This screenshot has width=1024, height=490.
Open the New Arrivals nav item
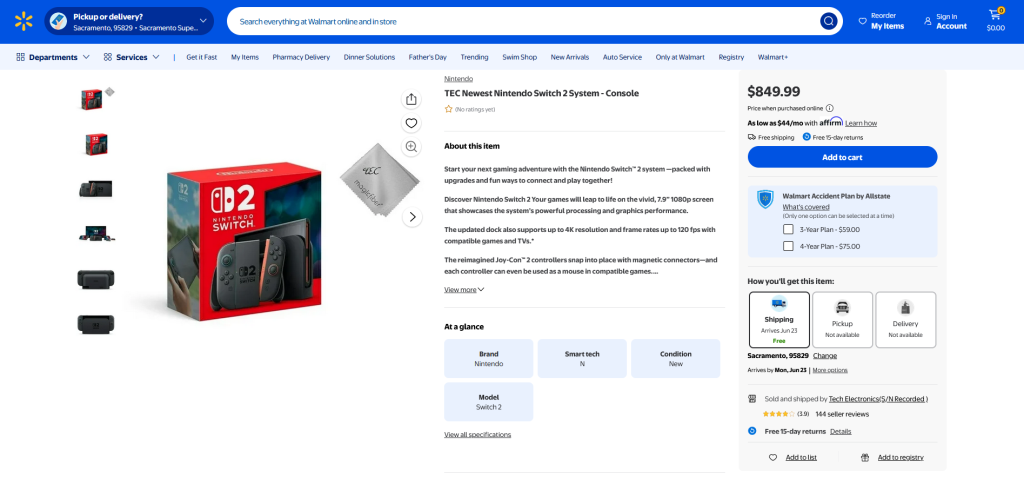click(x=569, y=57)
